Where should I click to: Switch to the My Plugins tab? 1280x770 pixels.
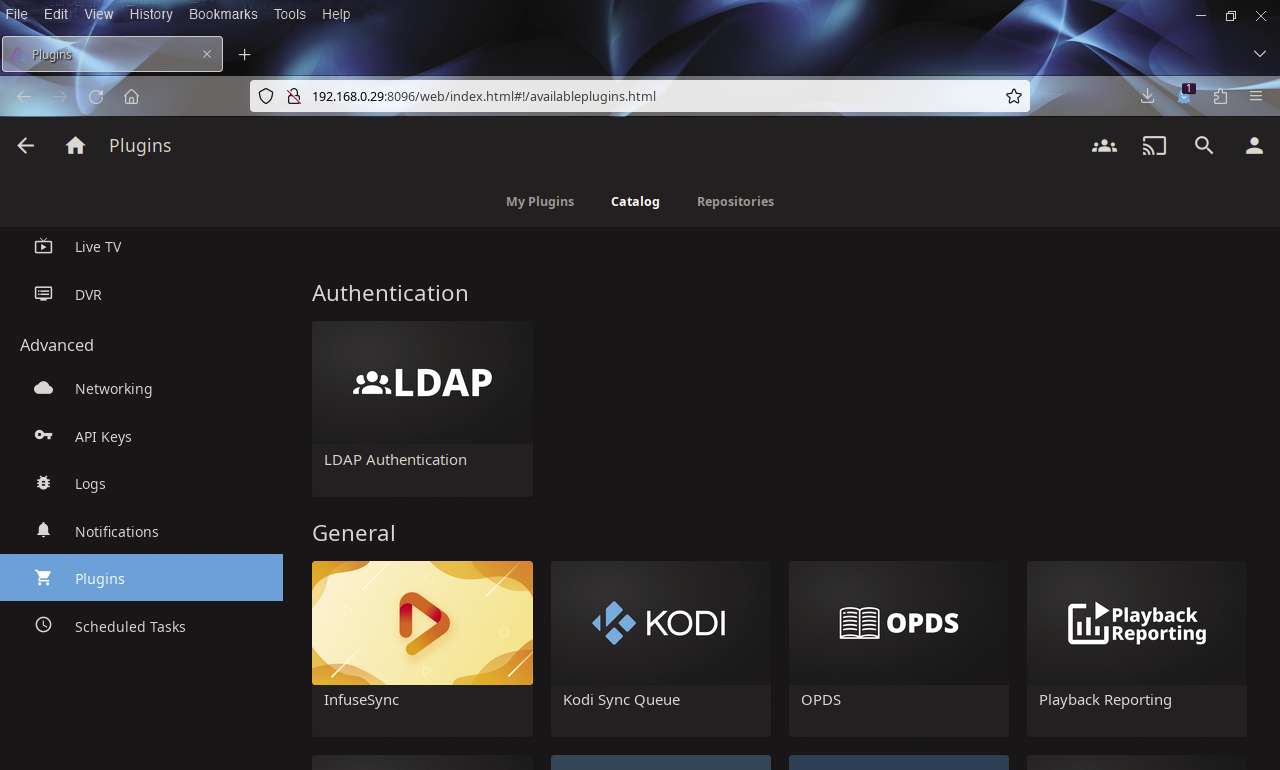coord(540,201)
